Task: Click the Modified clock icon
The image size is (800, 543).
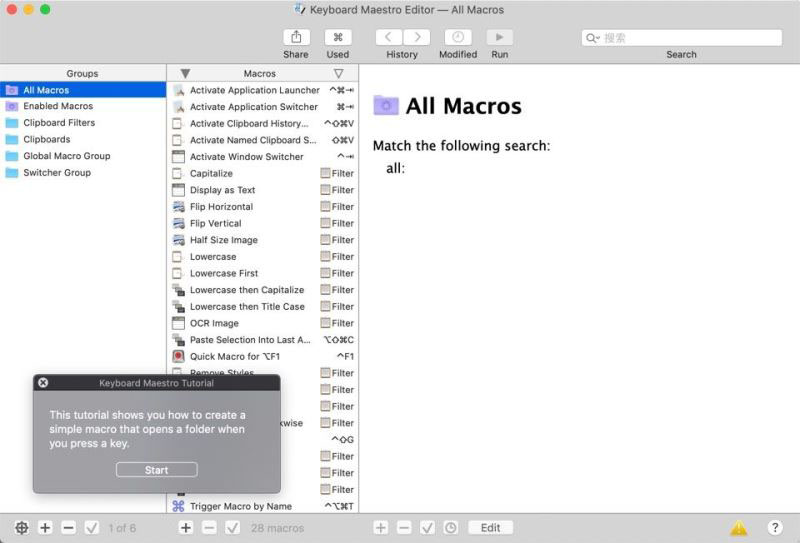Action: coord(458,37)
